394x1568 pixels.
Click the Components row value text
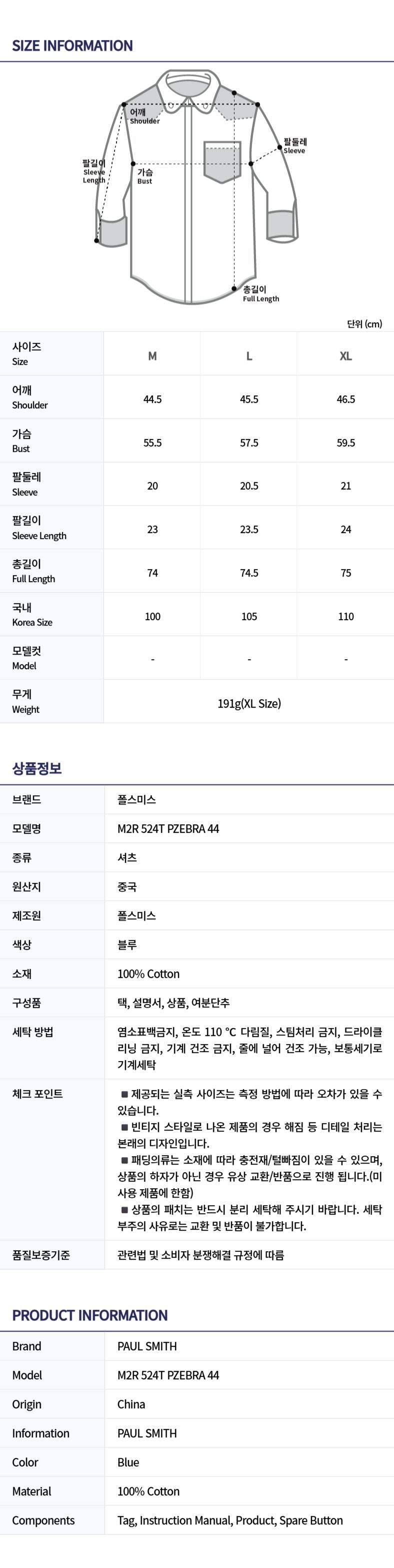pyautogui.click(x=230, y=1520)
